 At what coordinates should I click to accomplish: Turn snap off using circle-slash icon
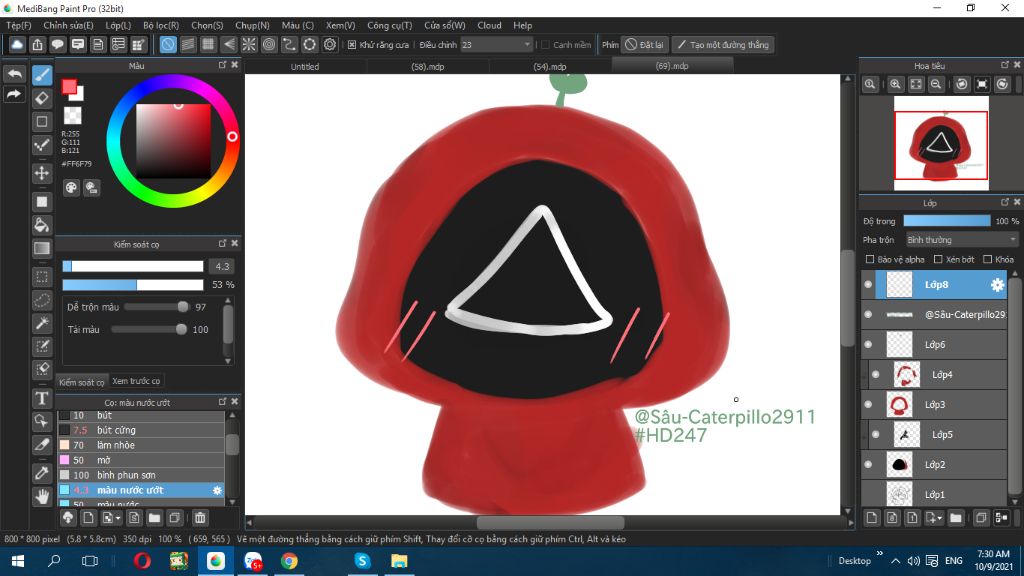[168, 44]
